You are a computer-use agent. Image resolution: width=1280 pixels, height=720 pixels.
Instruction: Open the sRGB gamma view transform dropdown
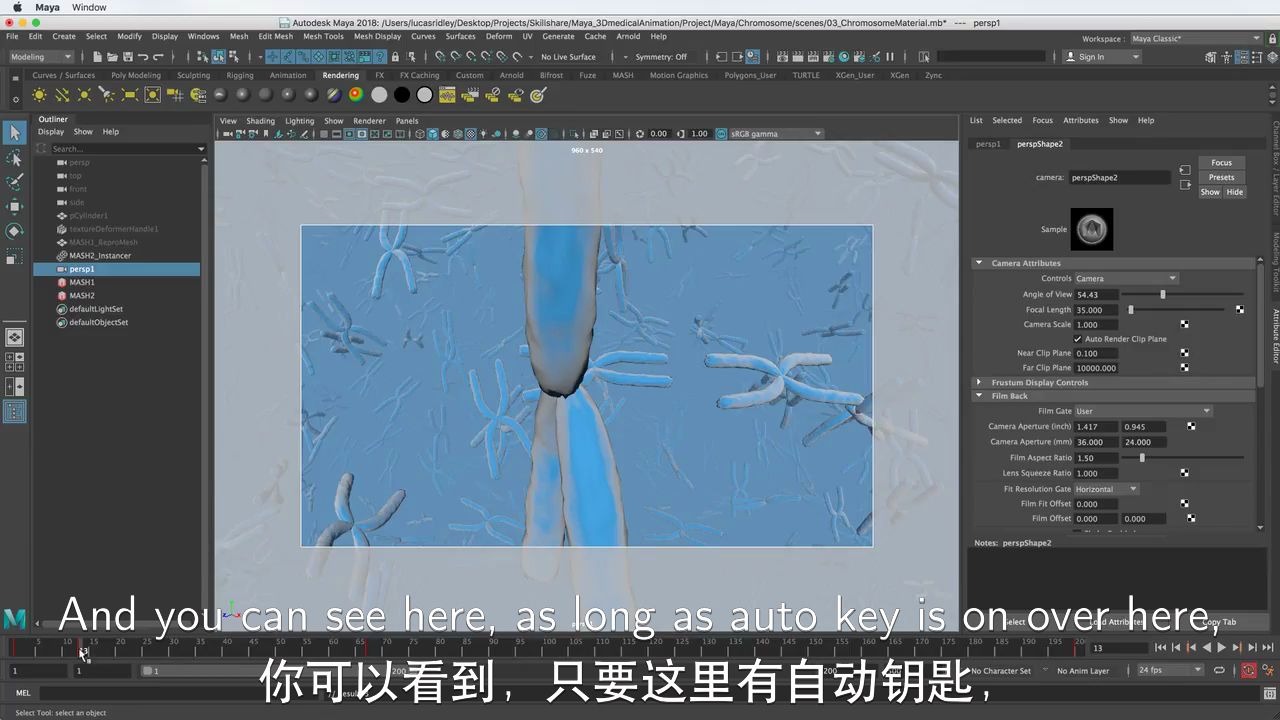click(x=777, y=134)
